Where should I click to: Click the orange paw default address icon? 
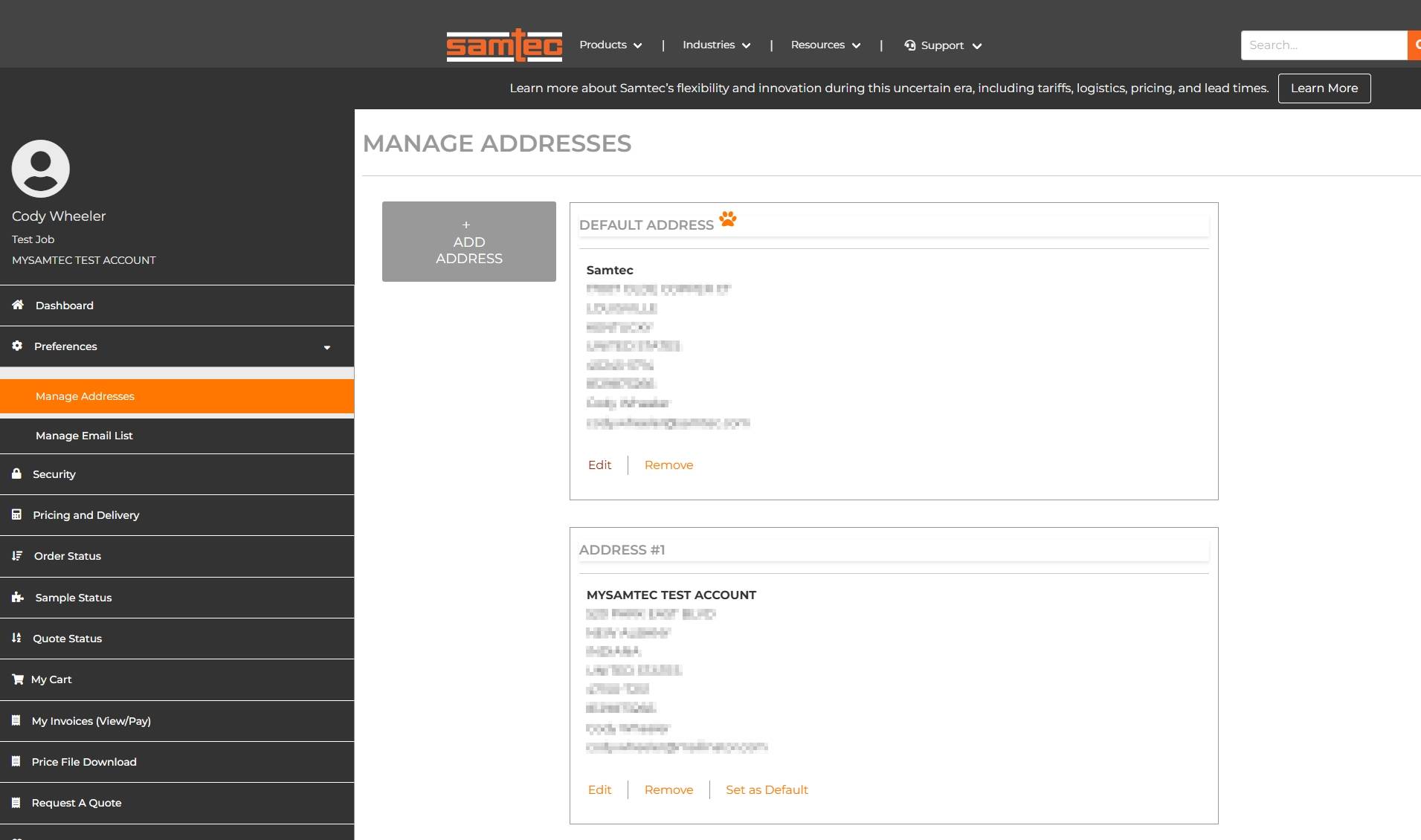pos(728,219)
